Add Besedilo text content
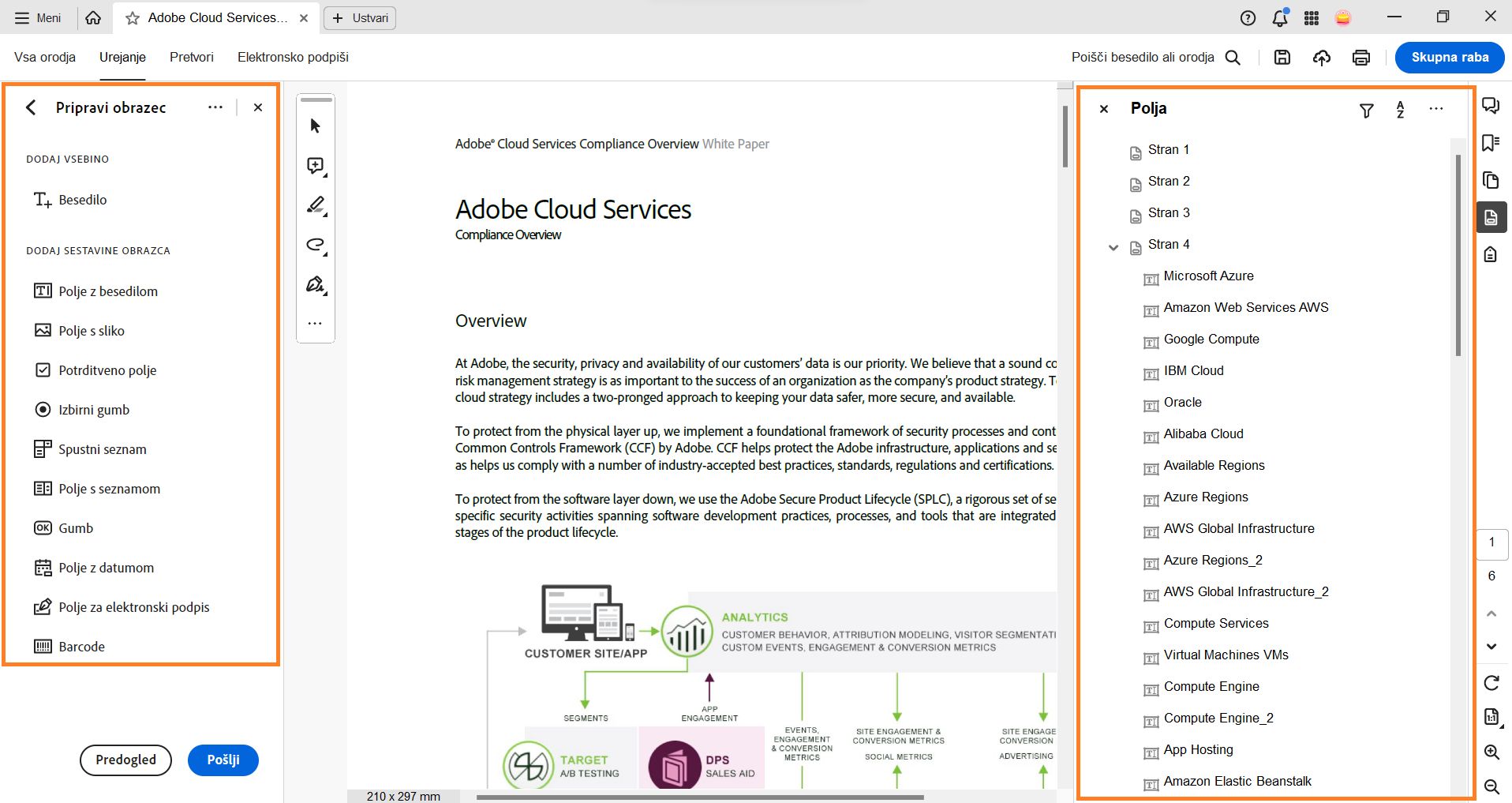The height and width of the screenshot is (803, 1512). [70, 200]
